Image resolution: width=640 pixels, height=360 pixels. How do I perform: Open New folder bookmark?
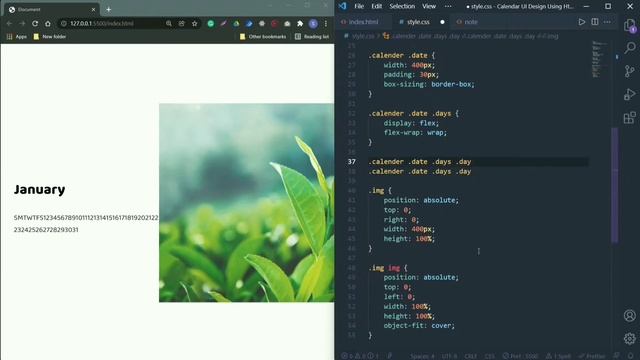click(49, 37)
